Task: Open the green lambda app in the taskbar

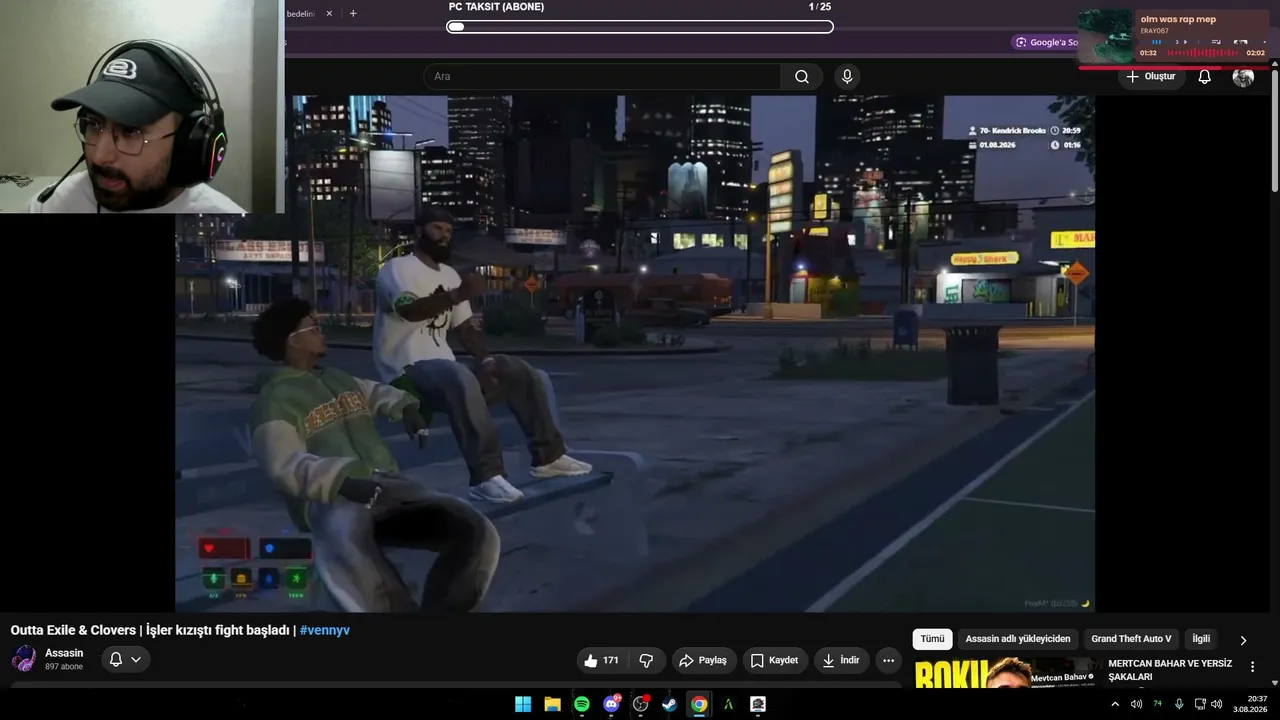Action: (729, 704)
